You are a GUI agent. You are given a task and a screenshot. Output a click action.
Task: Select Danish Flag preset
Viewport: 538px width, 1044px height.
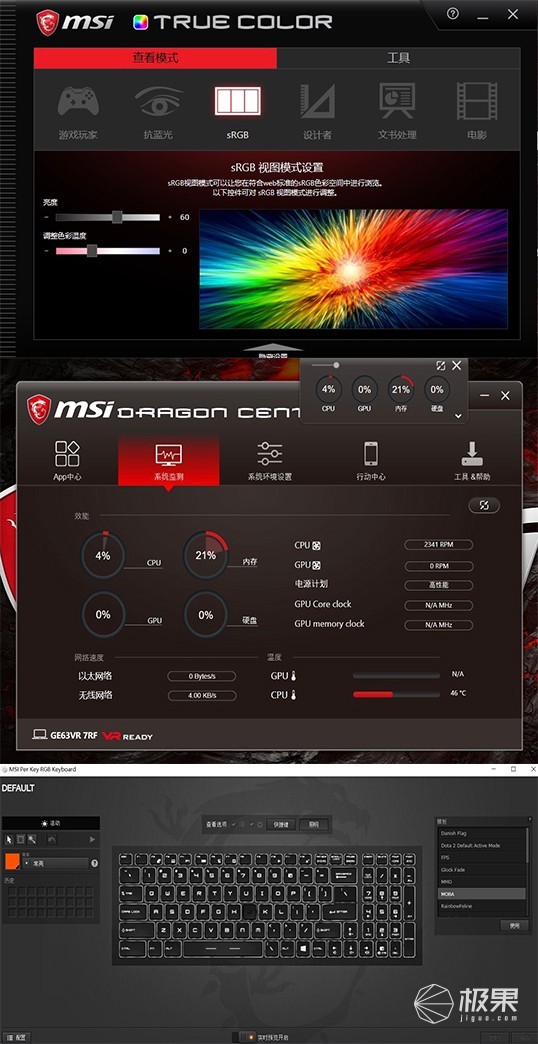[x=480, y=834]
